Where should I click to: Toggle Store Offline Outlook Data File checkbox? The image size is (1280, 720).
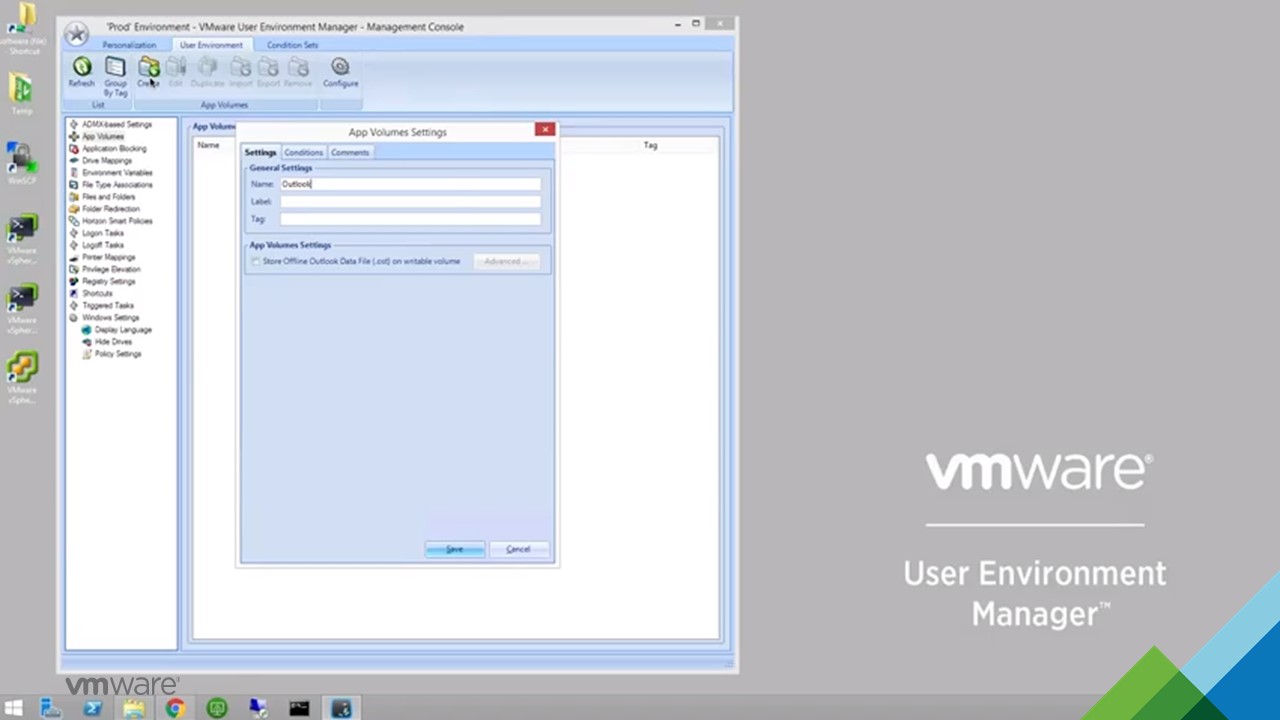tap(256, 261)
